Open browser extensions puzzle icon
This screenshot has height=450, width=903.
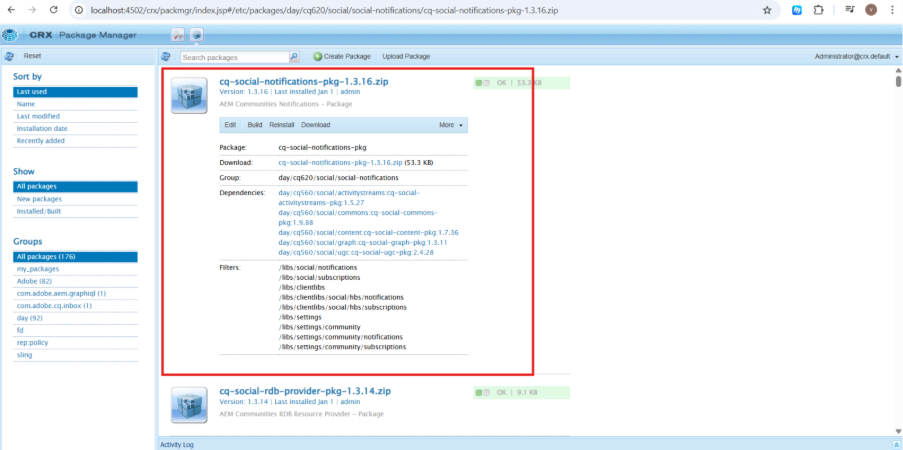coord(819,10)
